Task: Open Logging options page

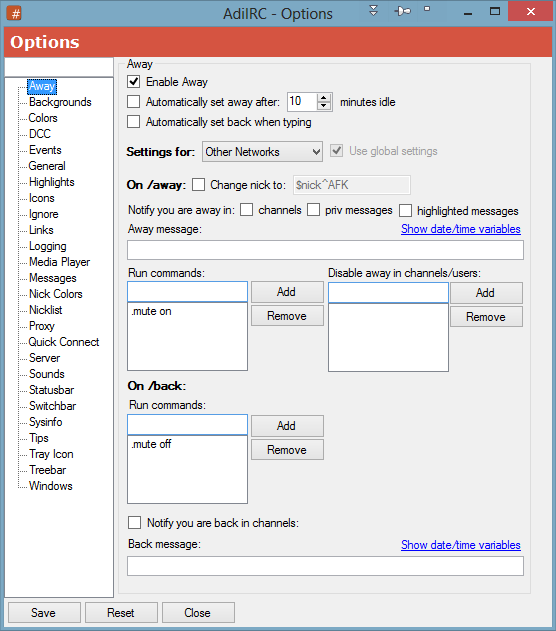Action: pyautogui.click(x=48, y=246)
